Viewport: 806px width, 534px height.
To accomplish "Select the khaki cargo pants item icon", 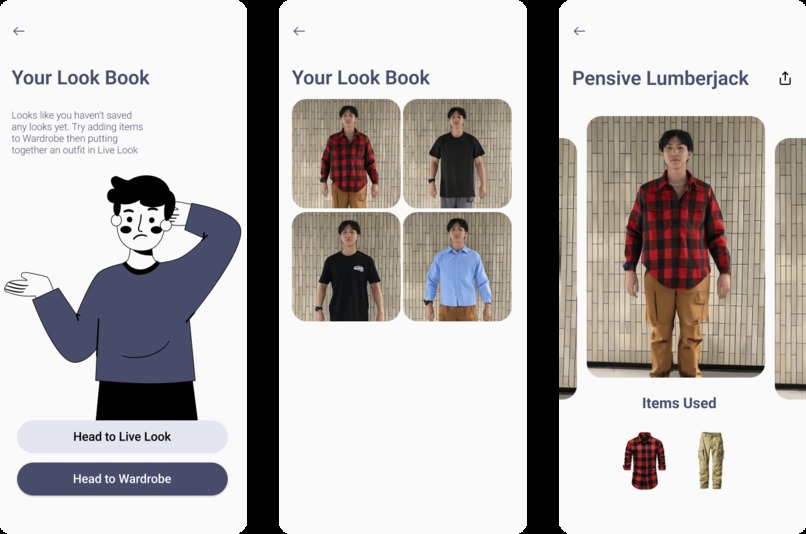I will click(711, 461).
